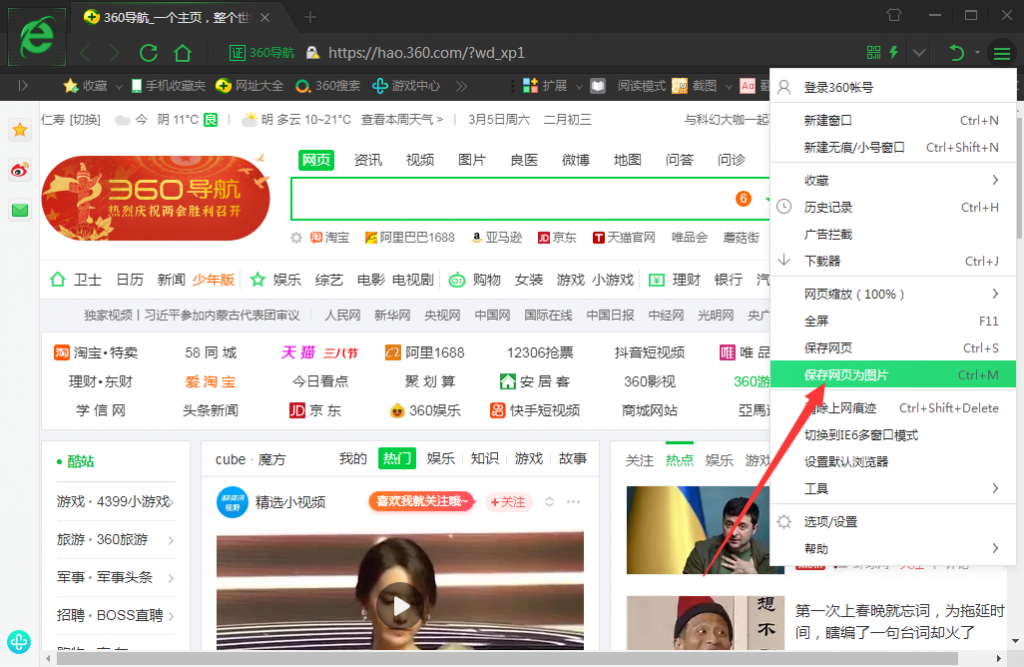
Task: Open the QR code icon in address bar
Action: click(x=873, y=52)
